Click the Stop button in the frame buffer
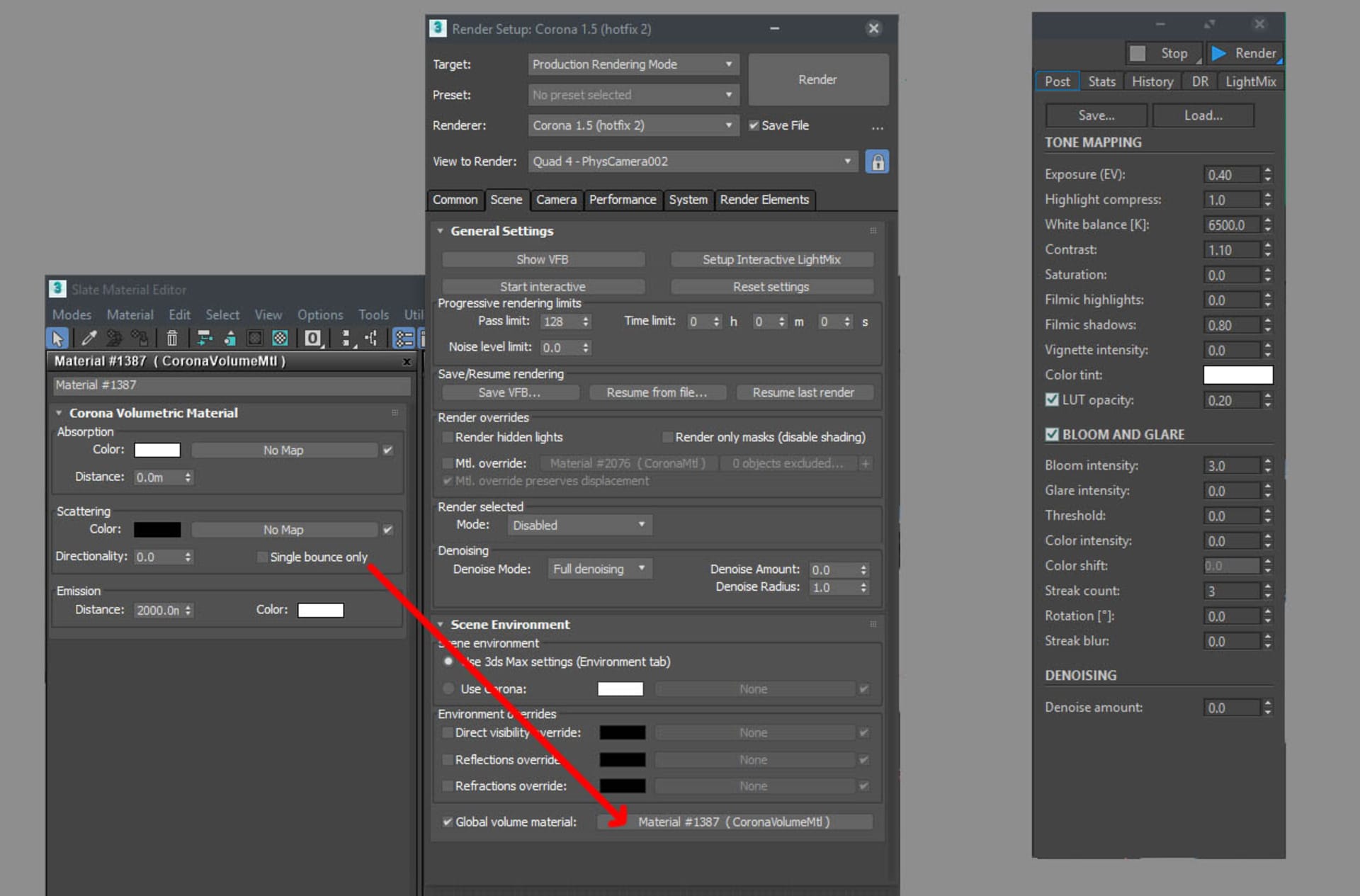Viewport: 1360px width, 896px height. (x=1164, y=53)
